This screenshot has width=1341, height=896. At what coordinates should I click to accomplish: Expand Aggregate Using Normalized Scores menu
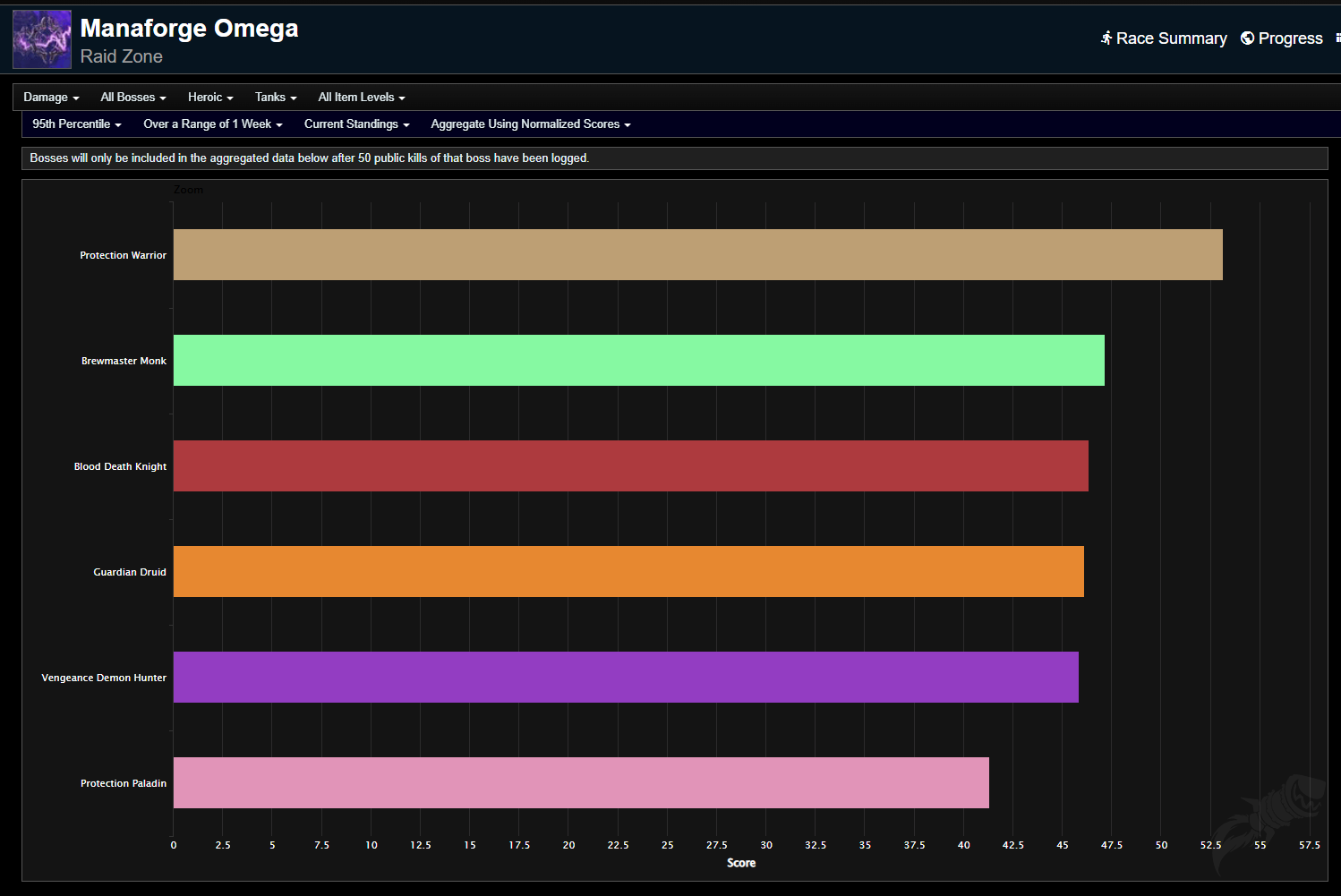tap(530, 124)
